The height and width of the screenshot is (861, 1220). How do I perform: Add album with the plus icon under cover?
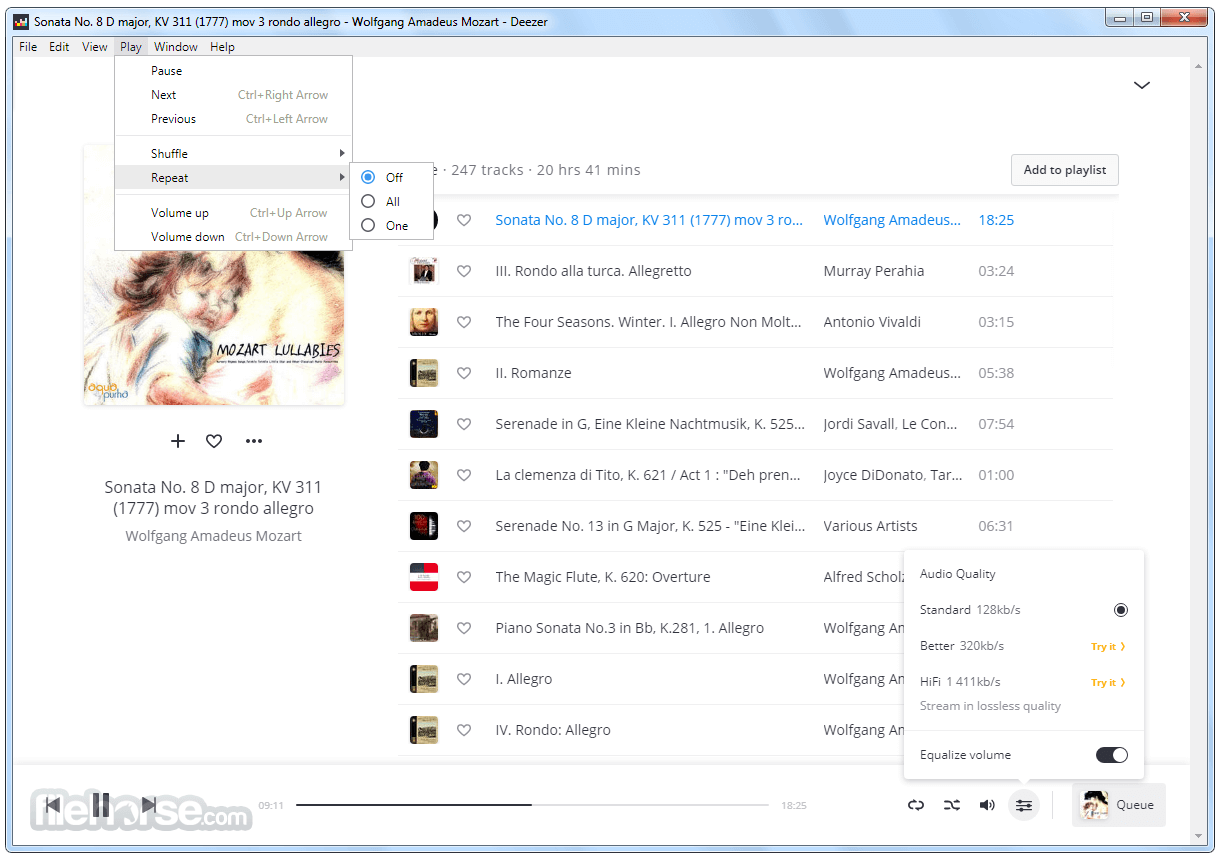tap(178, 441)
